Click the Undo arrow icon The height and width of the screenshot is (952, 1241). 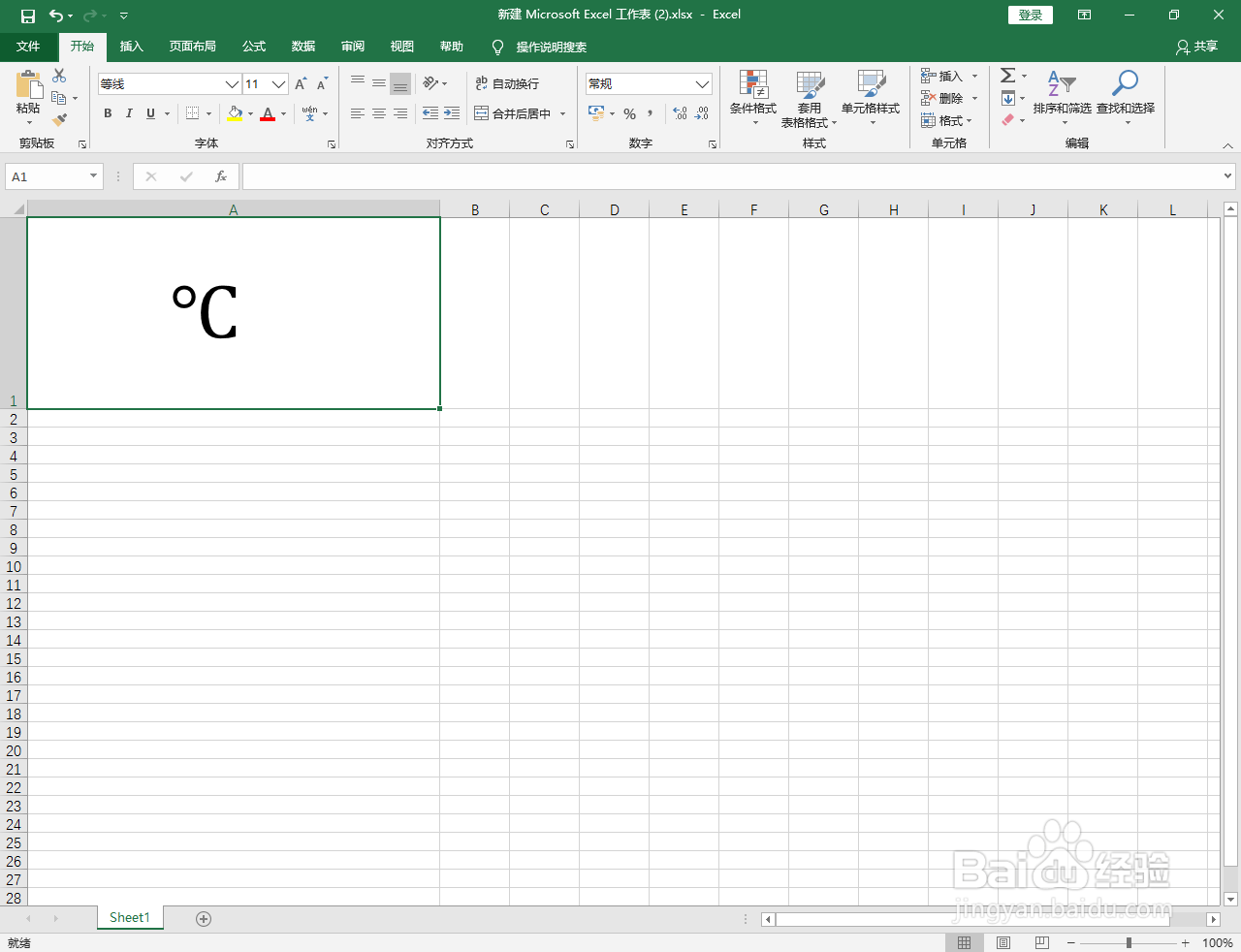point(56,16)
